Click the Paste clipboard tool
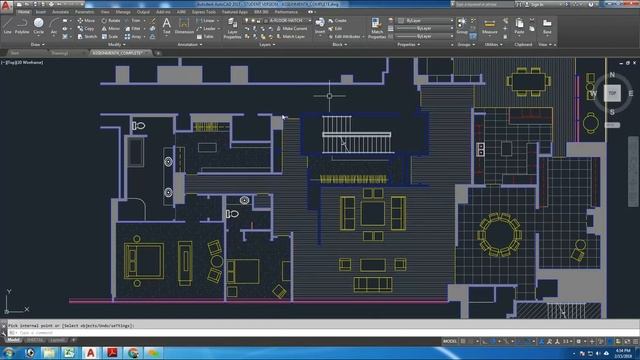Image resolution: width=640 pixels, height=360 pixels. click(x=519, y=26)
